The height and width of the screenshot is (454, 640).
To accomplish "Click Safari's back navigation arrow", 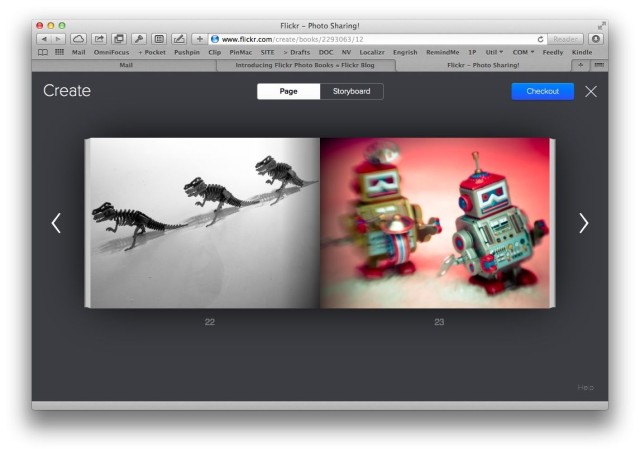I will pos(43,38).
